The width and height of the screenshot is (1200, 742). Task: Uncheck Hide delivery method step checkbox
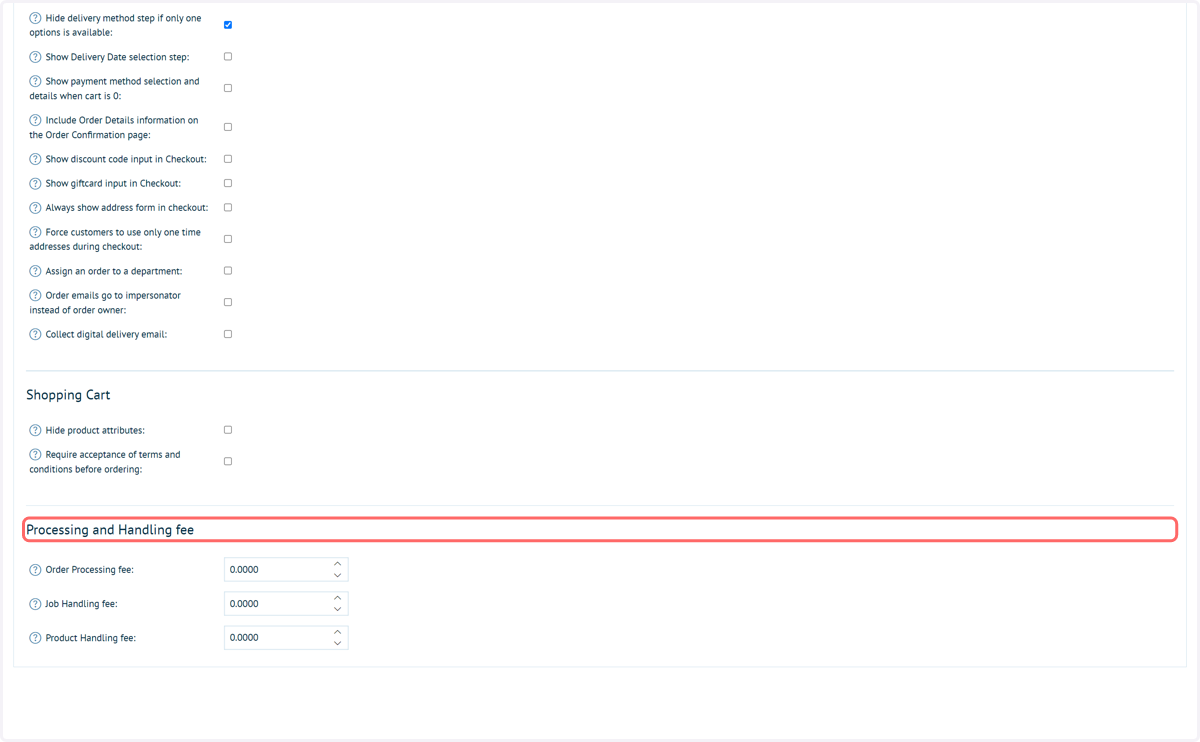pos(228,25)
